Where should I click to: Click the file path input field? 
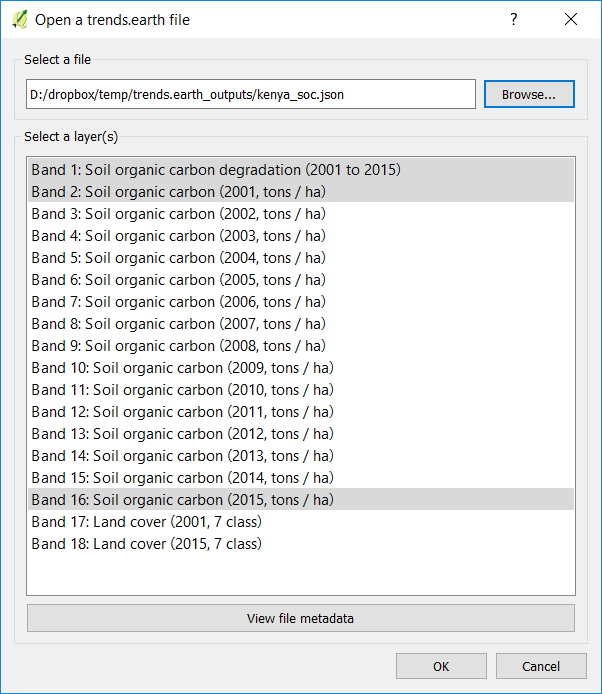[251, 94]
